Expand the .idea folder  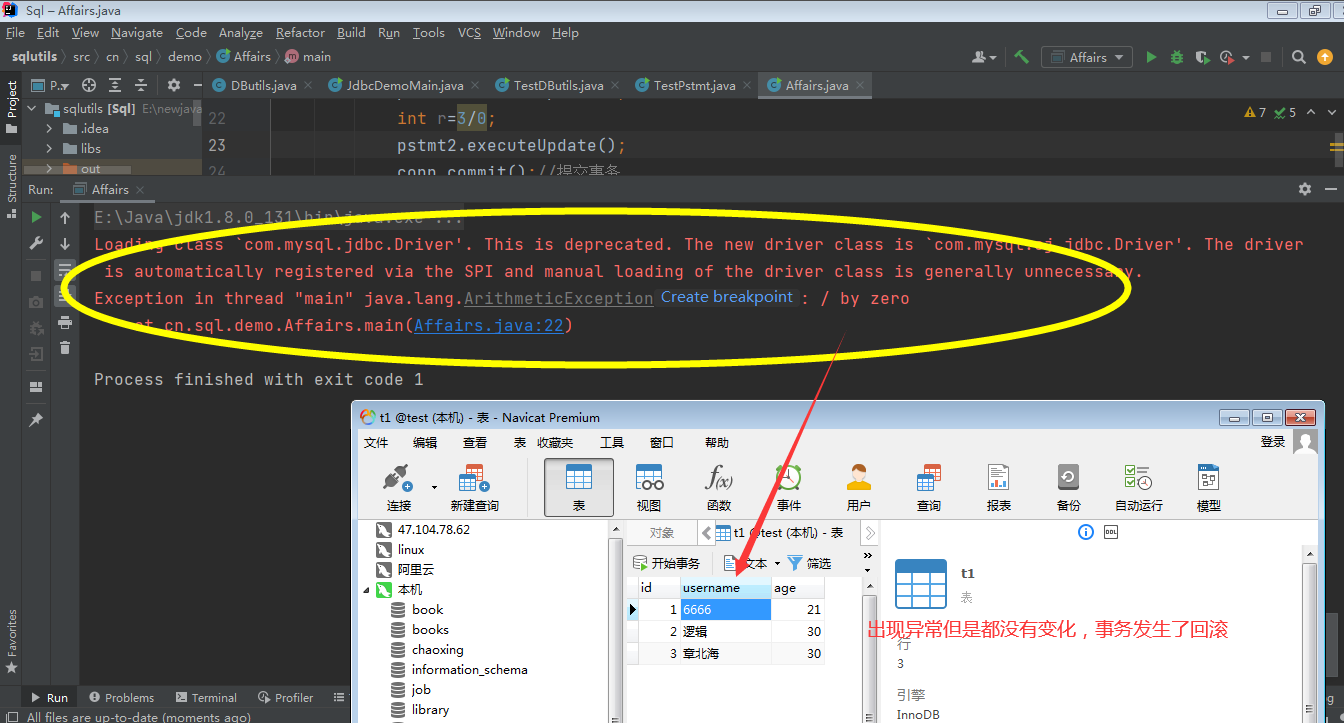click(x=49, y=128)
